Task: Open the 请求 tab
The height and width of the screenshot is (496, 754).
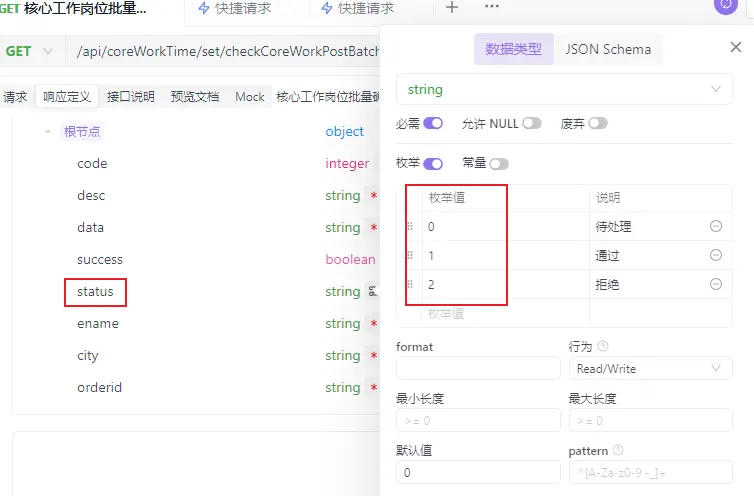Action: (15, 97)
